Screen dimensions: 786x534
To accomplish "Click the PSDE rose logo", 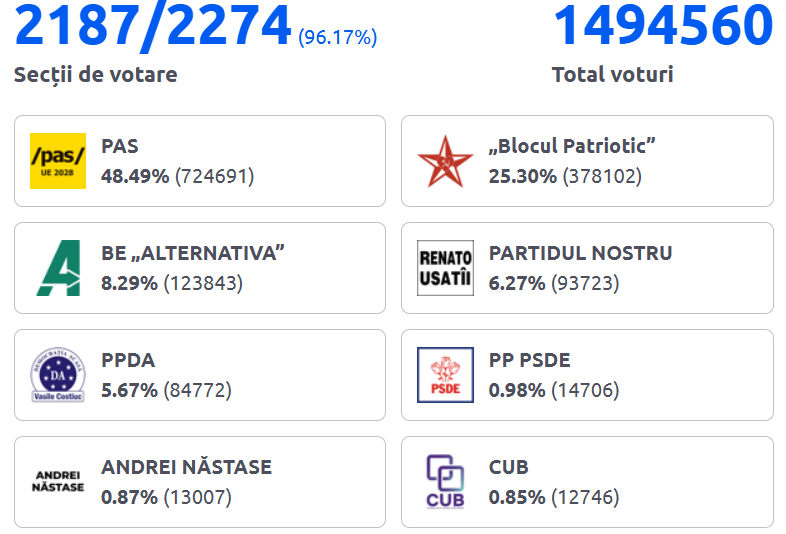I will [x=445, y=375].
